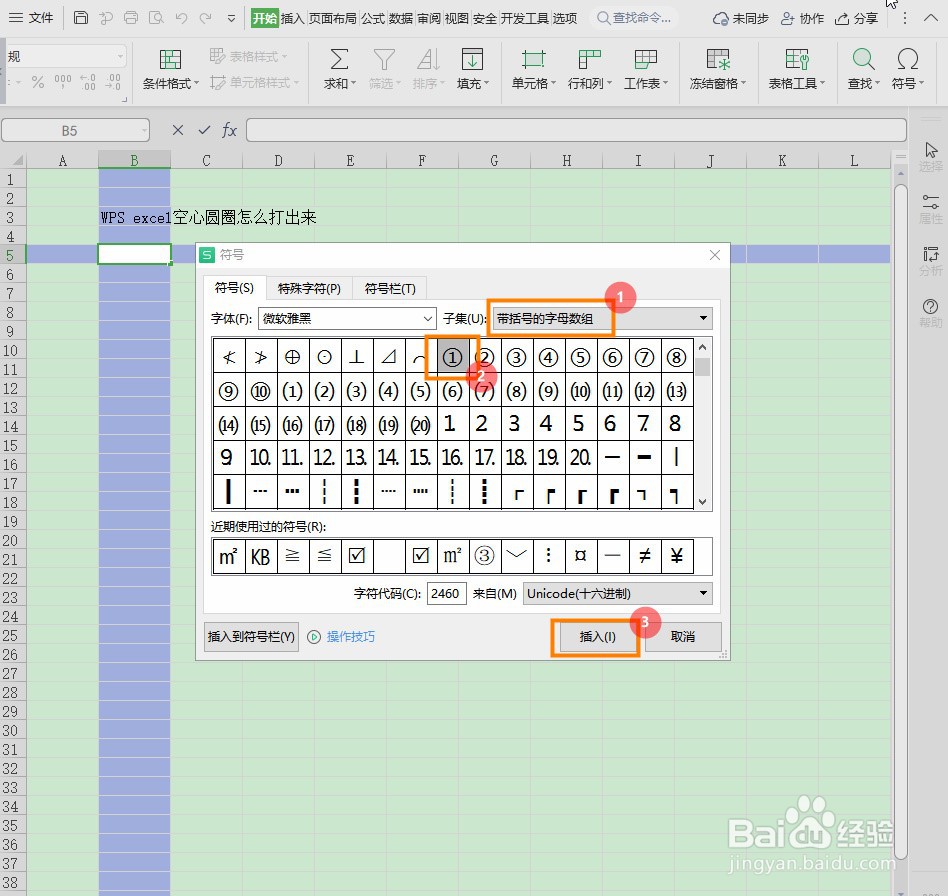Open the 文件 file menu
The image size is (948, 896).
(31, 18)
